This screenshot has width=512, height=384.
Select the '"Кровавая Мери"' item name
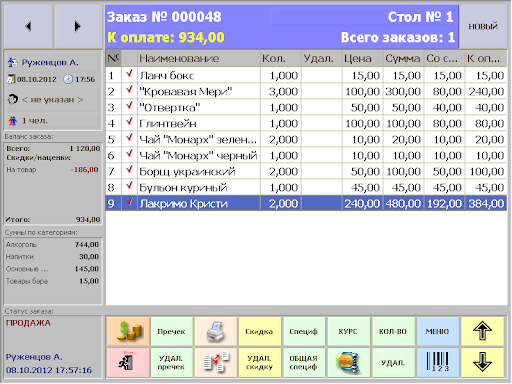click(x=186, y=92)
